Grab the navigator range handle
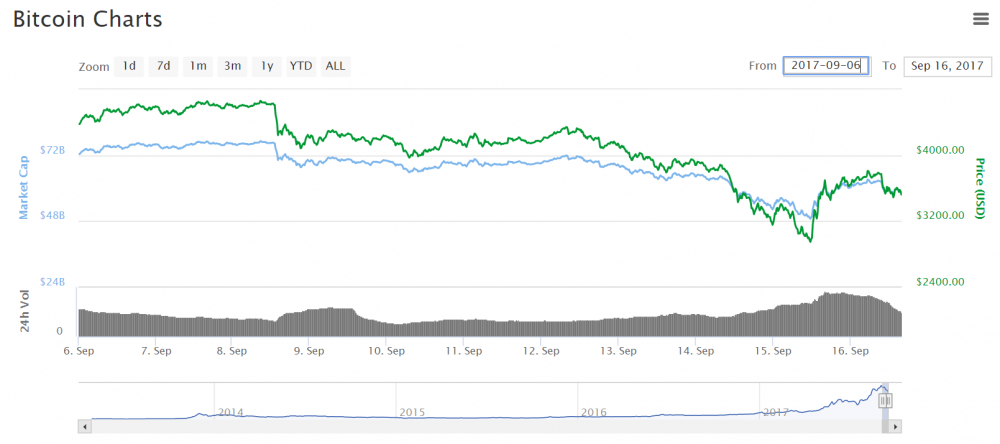The width and height of the screenshot is (1000, 444). coord(885,401)
